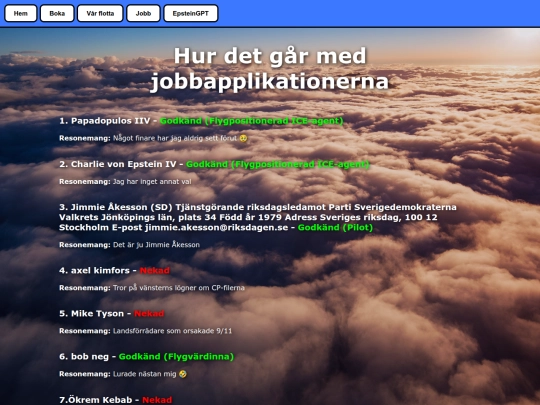540x405 pixels.
Task: Select the Godkänd status for Charlie von Epstein
Action: 278,164
